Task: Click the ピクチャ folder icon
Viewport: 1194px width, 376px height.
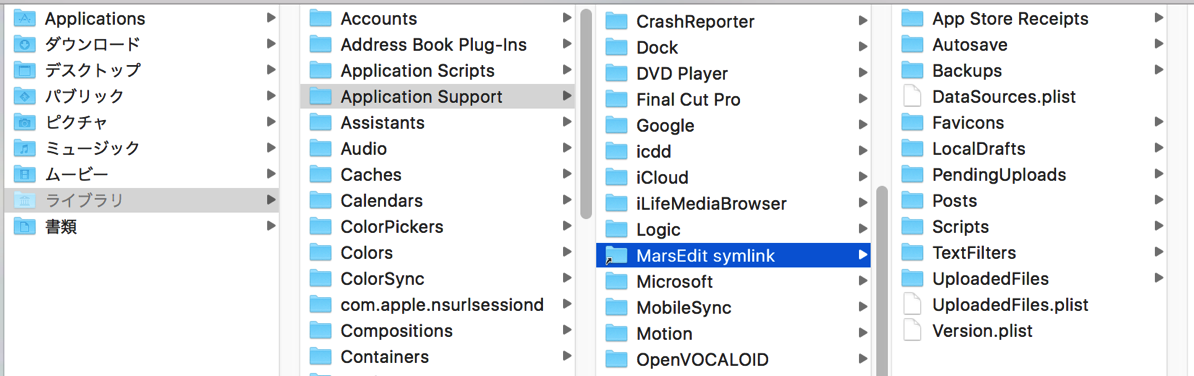Action: (x=25, y=122)
